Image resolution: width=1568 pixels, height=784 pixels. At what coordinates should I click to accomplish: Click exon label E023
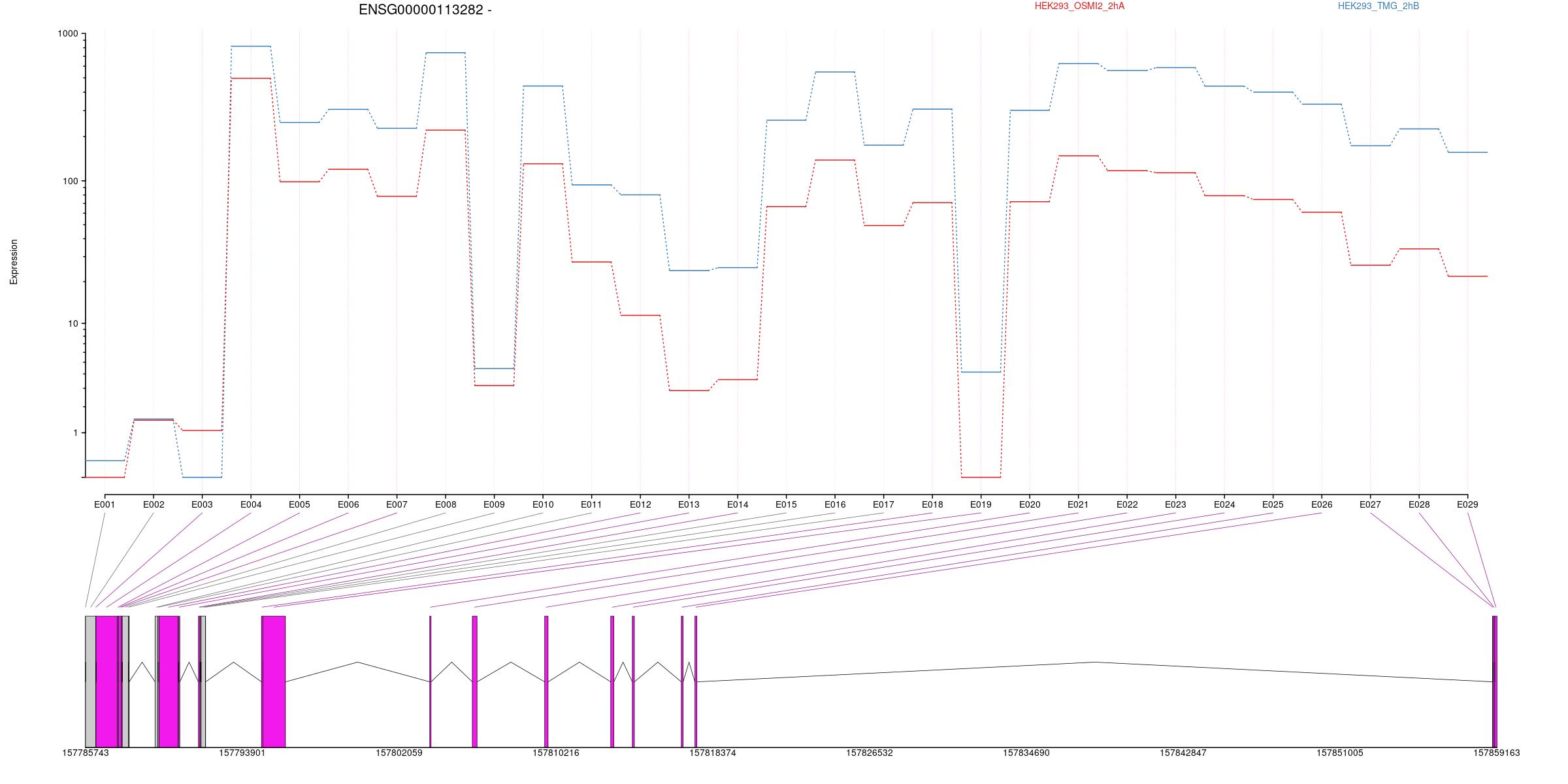tap(1175, 504)
